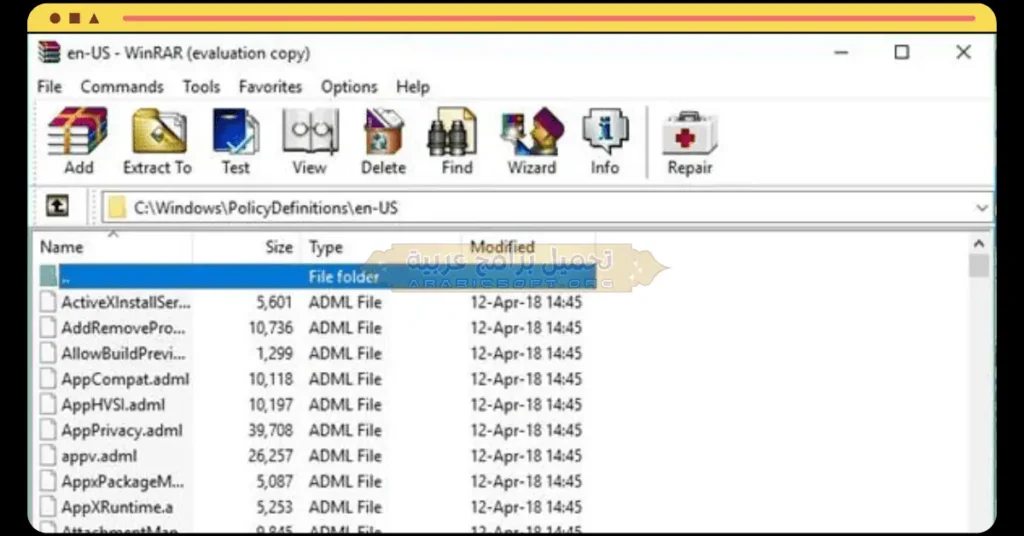The width and height of the screenshot is (1024, 536).
Task: Open the Favorites menu
Action: [270, 87]
